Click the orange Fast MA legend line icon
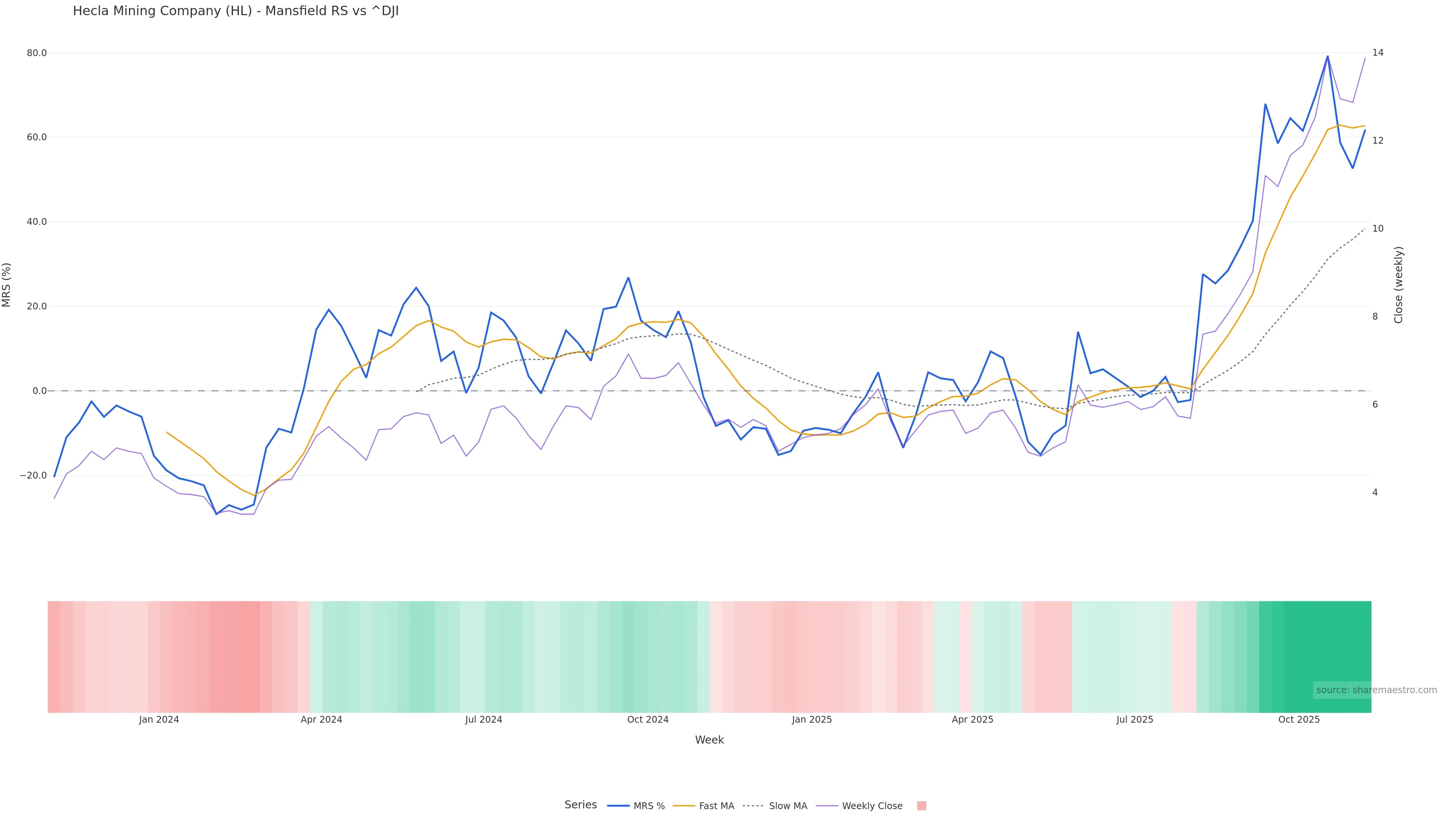 [684, 806]
